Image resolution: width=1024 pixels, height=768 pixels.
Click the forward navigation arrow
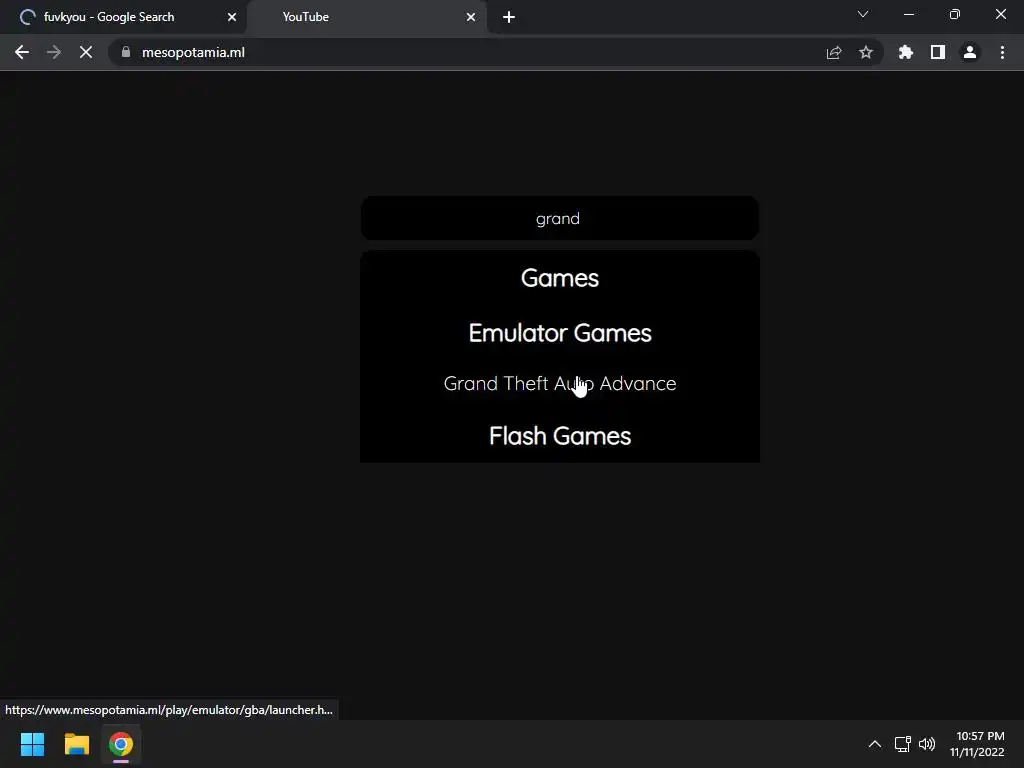click(x=54, y=52)
